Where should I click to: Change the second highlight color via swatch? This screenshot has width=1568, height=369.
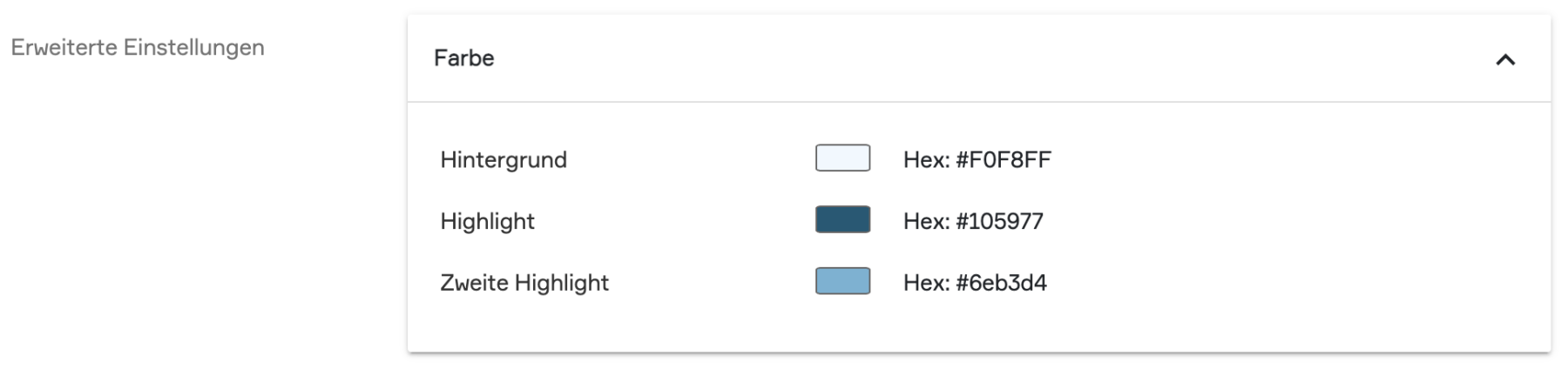[842, 281]
